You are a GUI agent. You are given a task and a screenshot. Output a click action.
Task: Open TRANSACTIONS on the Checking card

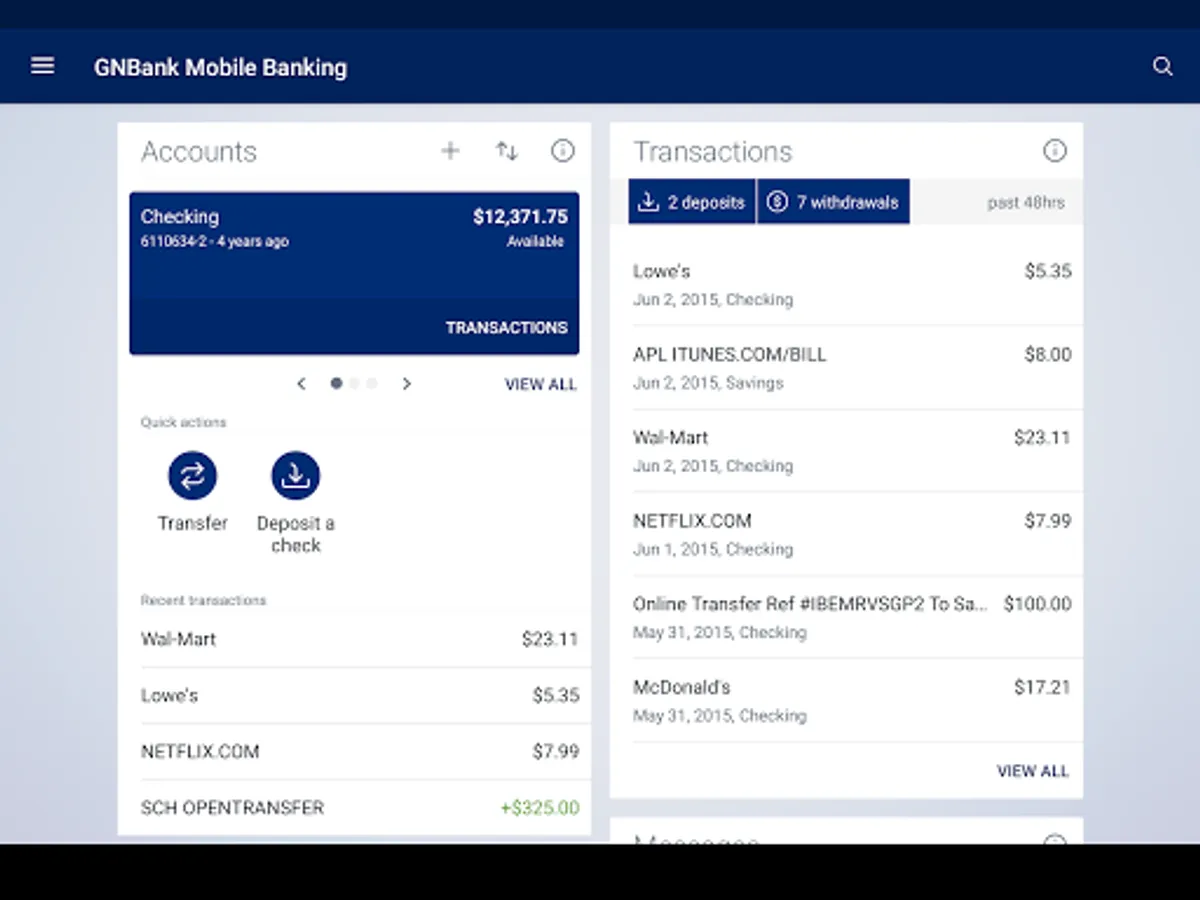click(x=506, y=328)
